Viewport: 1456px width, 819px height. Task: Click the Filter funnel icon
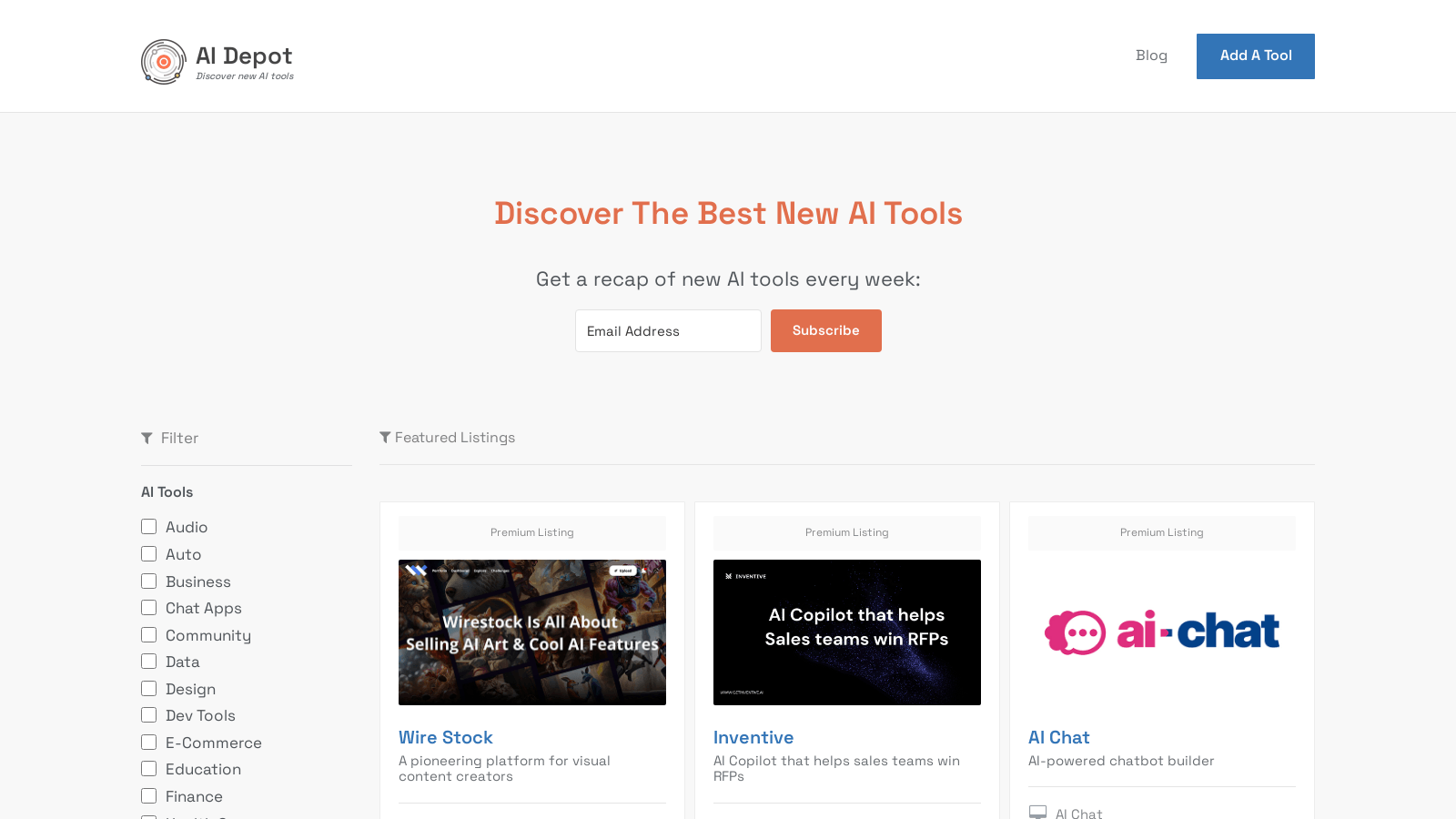(147, 439)
